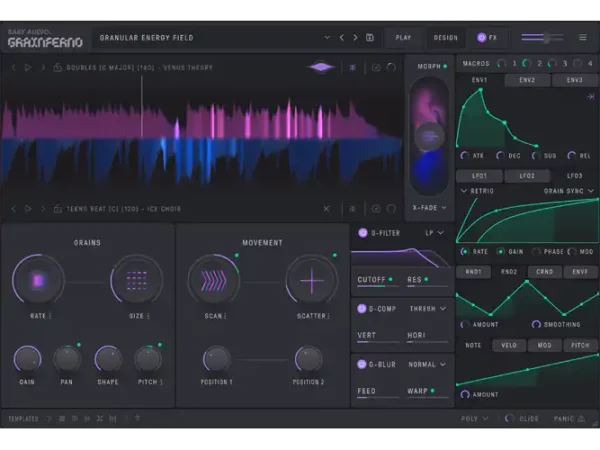
Task: Toggle G-Comp power button
Action: [362, 308]
